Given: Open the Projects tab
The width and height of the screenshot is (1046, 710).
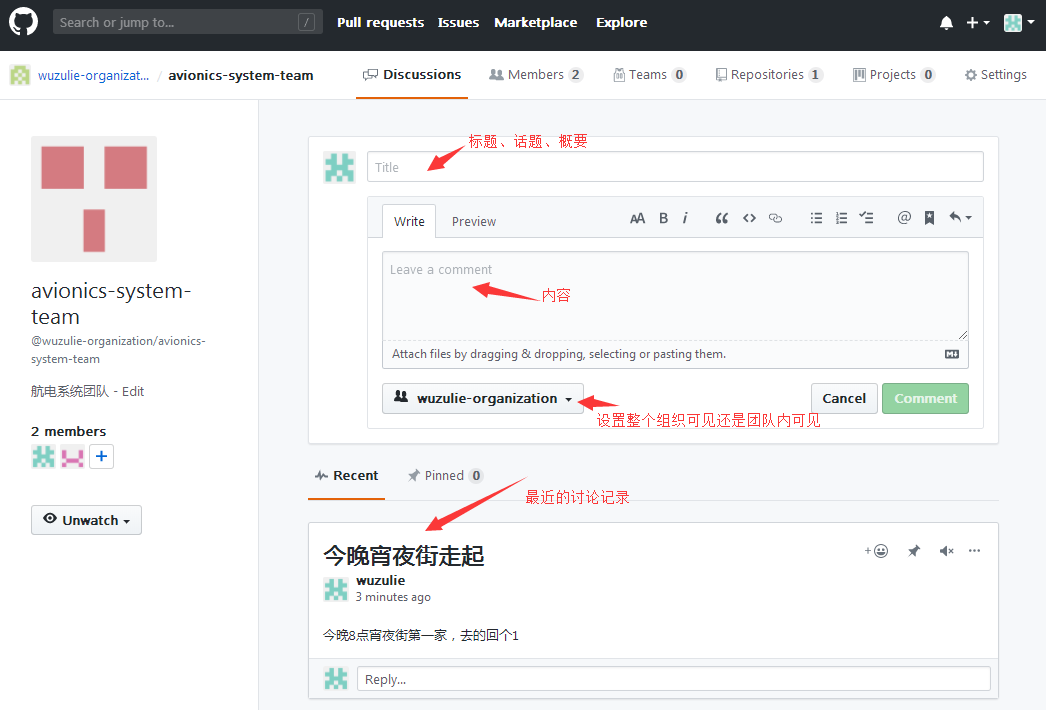Looking at the screenshot, I should click(x=894, y=75).
